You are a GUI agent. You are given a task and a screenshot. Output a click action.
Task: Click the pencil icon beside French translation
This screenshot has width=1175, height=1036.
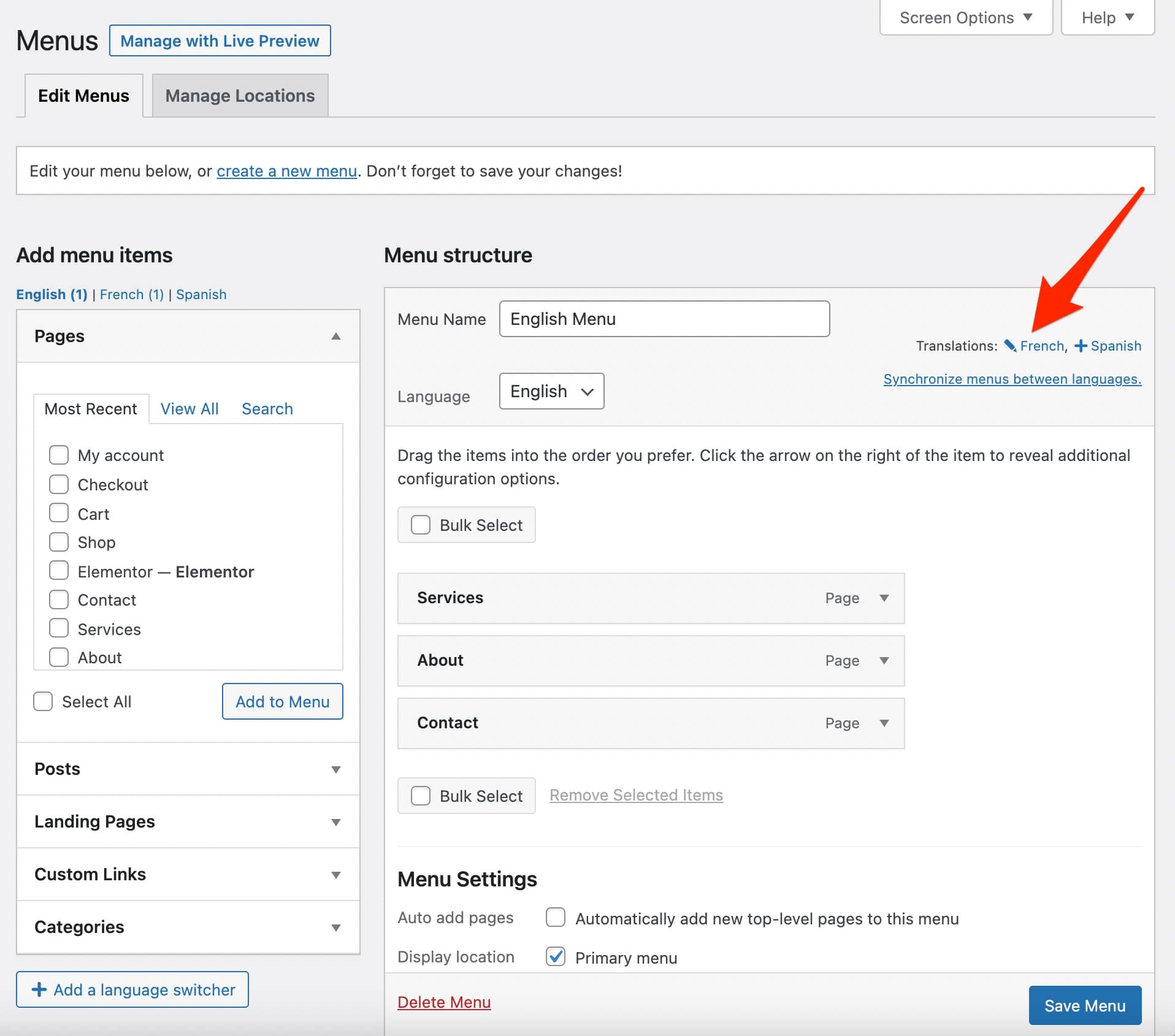(1009, 346)
